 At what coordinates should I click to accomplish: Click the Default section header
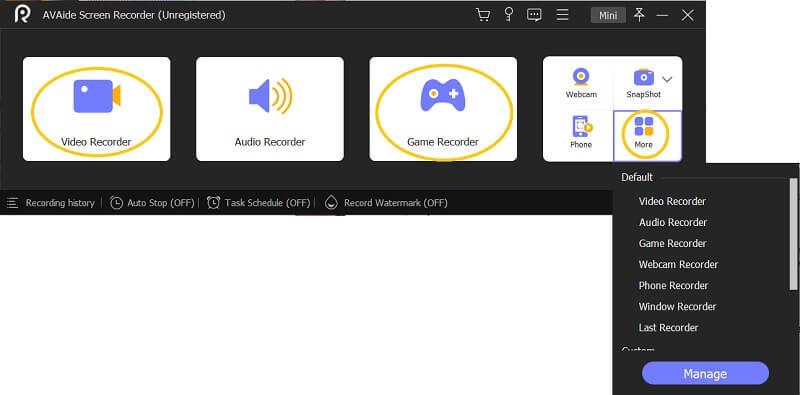tap(637, 177)
